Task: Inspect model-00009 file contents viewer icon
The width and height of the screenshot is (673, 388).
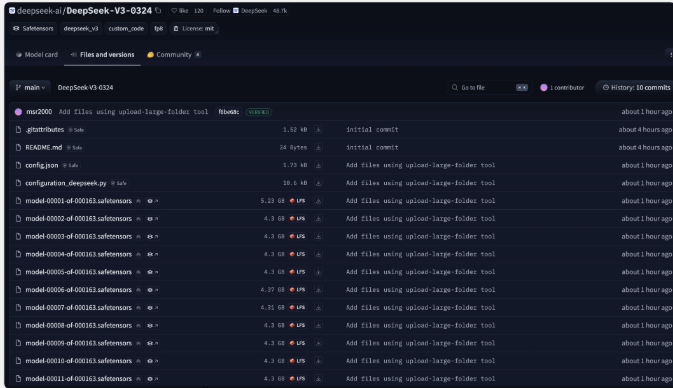Action: 153,343
